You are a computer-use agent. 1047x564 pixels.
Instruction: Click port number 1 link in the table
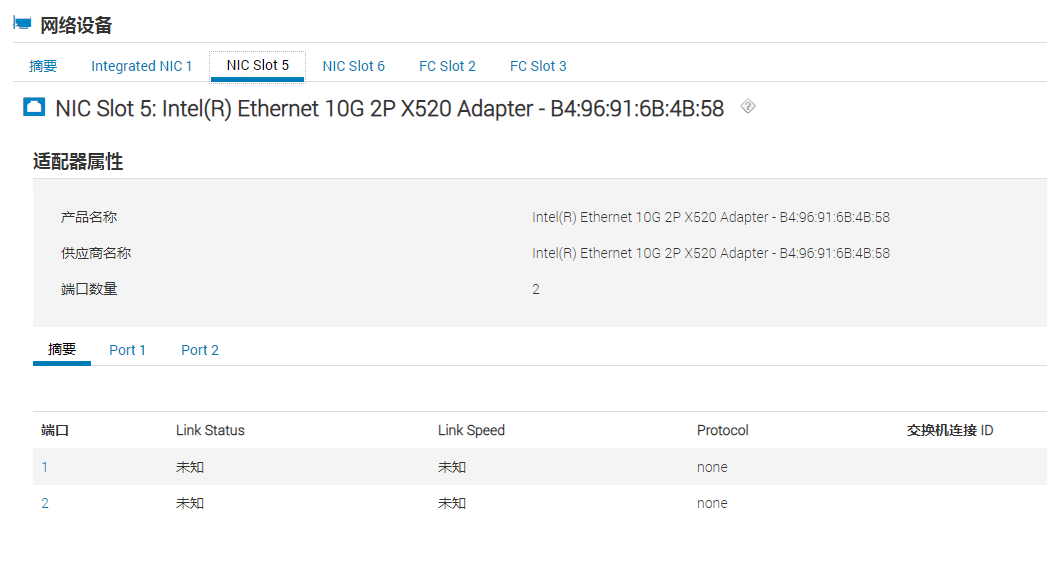45,467
